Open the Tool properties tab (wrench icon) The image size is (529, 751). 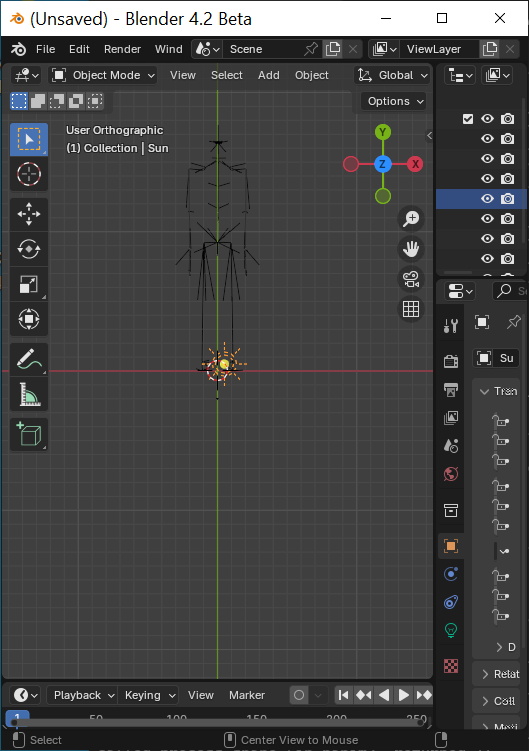(451, 326)
